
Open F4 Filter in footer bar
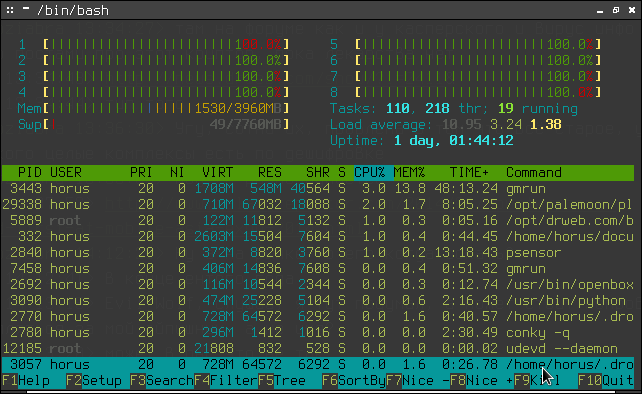tap(226, 380)
